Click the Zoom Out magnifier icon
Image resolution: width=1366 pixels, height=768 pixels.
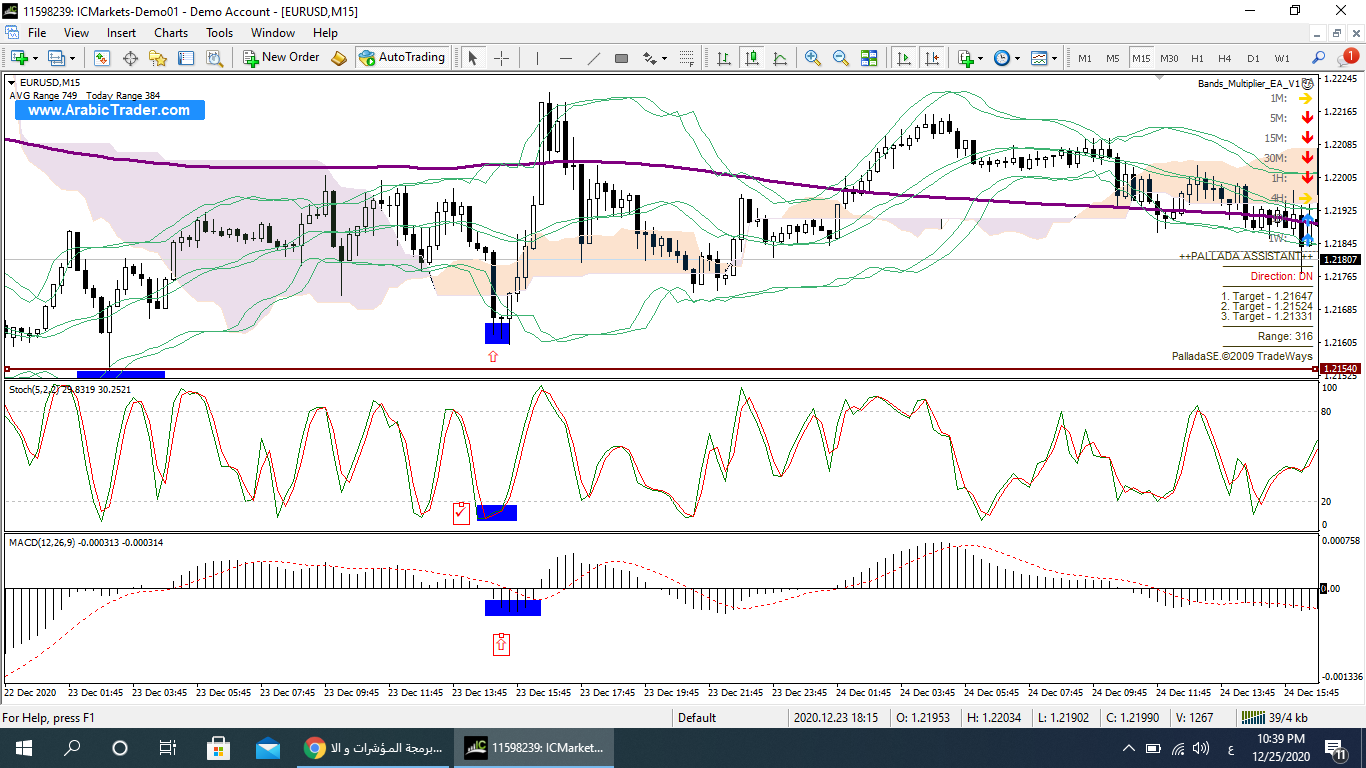tap(840, 58)
